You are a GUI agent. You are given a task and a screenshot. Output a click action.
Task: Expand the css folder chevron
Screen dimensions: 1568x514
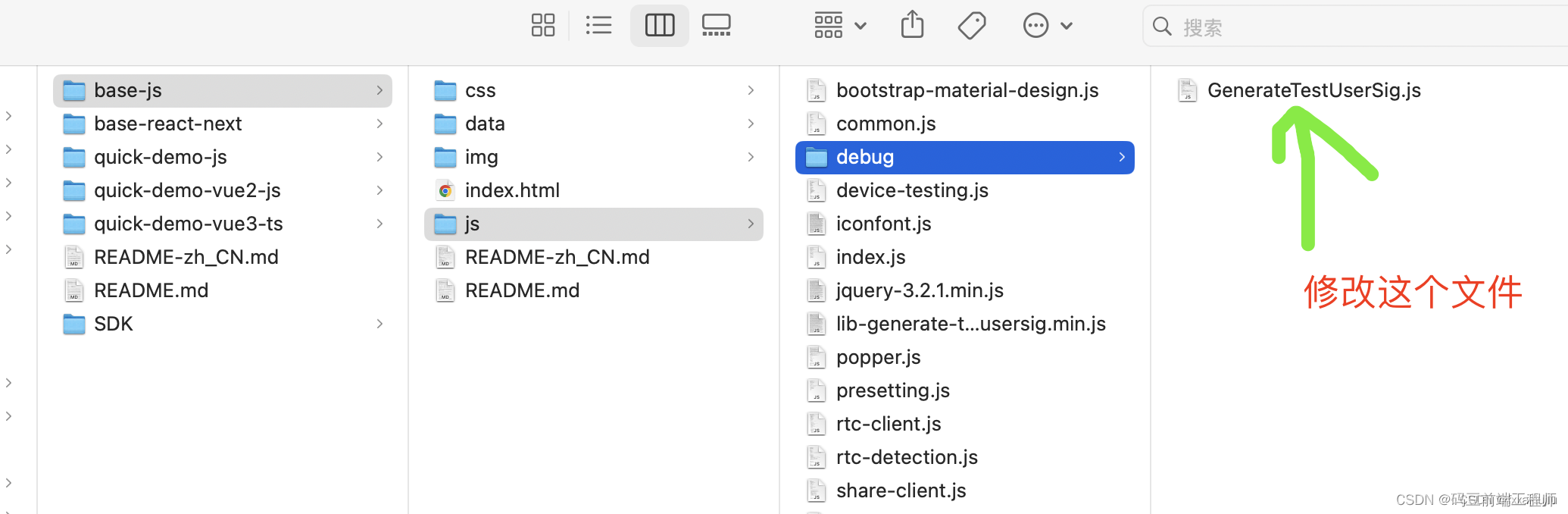pyautogui.click(x=751, y=90)
